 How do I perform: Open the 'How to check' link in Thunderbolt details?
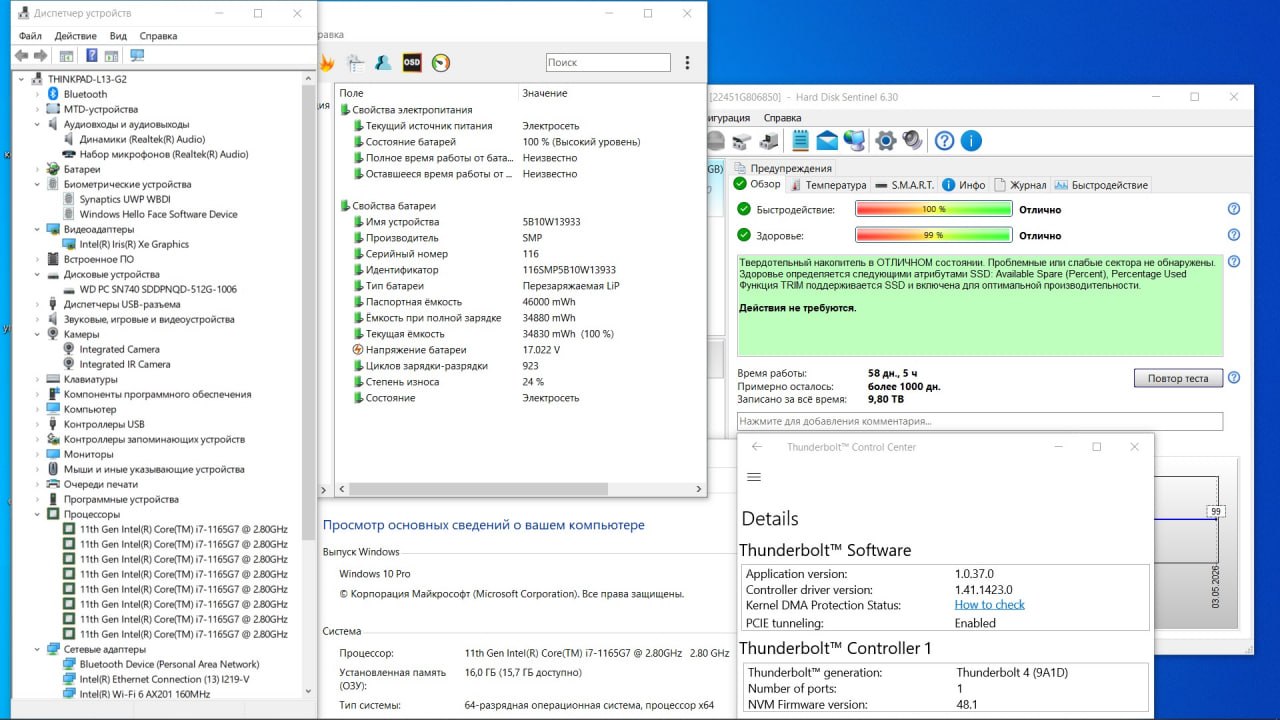(989, 605)
